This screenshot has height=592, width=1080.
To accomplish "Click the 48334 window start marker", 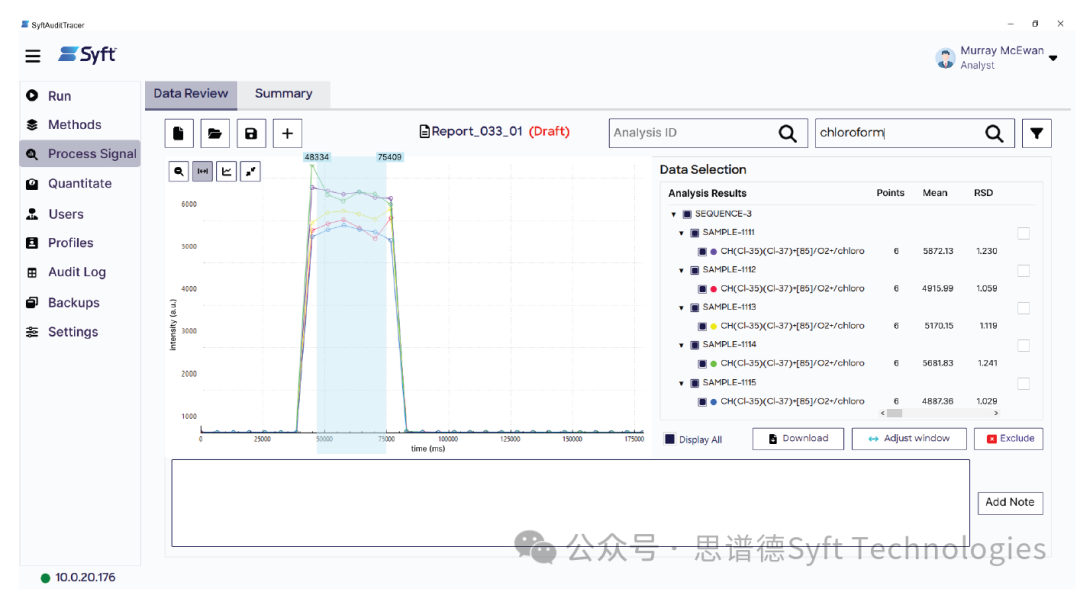I will [x=316, y=157].
